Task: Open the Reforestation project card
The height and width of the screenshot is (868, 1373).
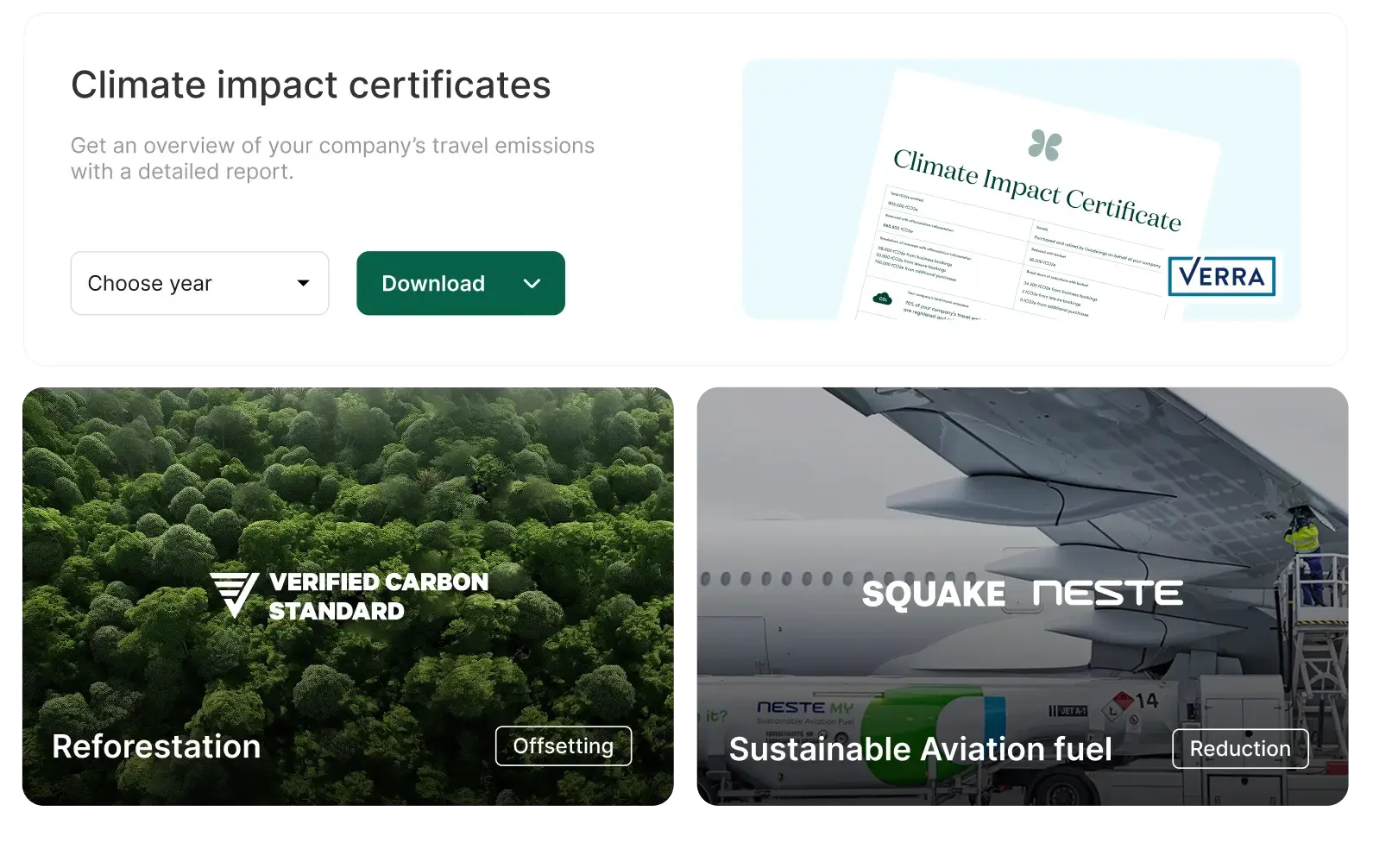Action: tap(348, 596)
